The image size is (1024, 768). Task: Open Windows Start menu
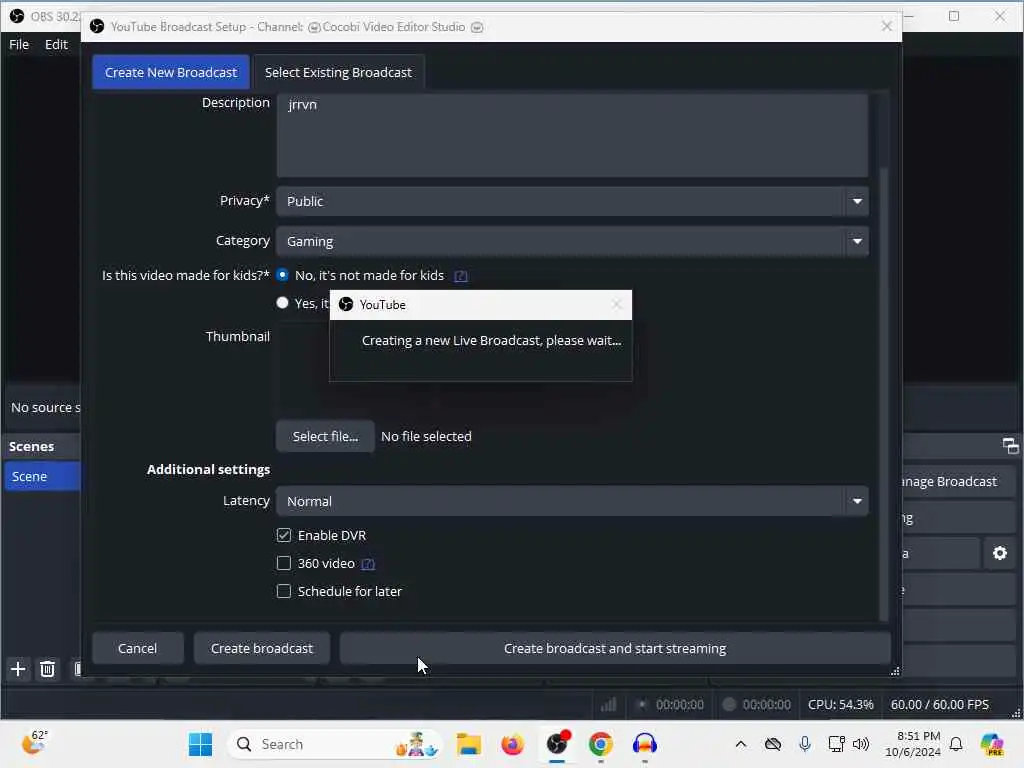tap(200, 744)
